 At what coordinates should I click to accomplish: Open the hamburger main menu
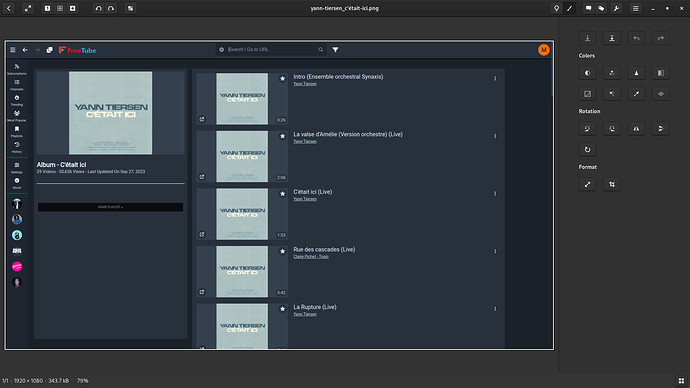pos(635,8)
